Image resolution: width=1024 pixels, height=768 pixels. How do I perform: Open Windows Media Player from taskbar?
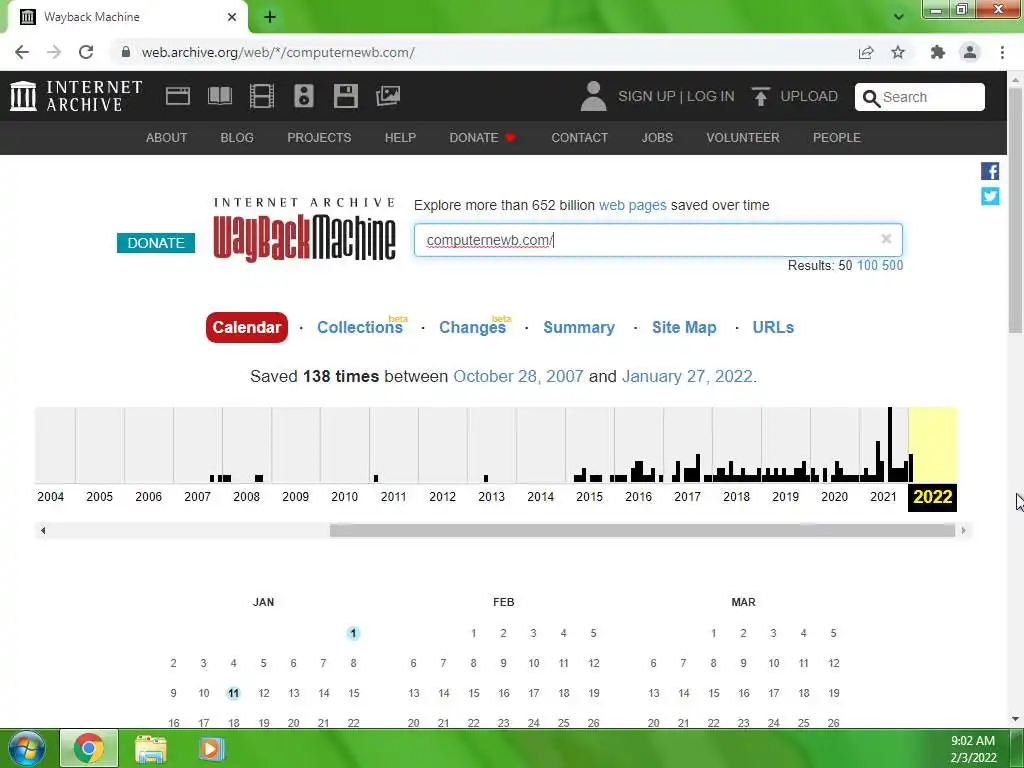pos(210,748)
